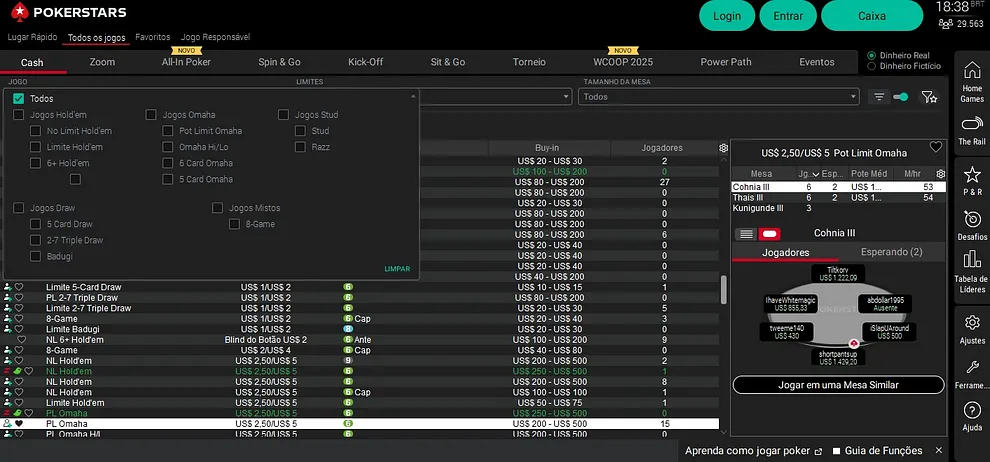Toggle the green filter switch
Viewport: 990px width, 462px height.
(x=901, y=97)
